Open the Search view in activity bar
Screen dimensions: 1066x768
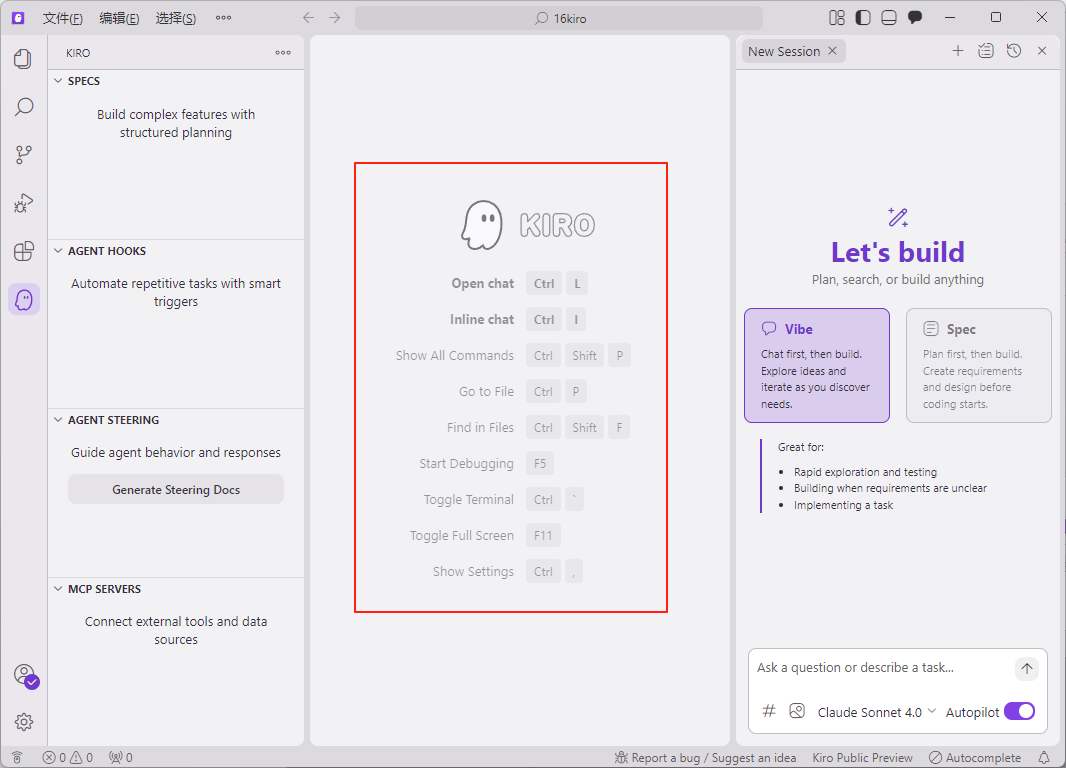click(23, 107)
